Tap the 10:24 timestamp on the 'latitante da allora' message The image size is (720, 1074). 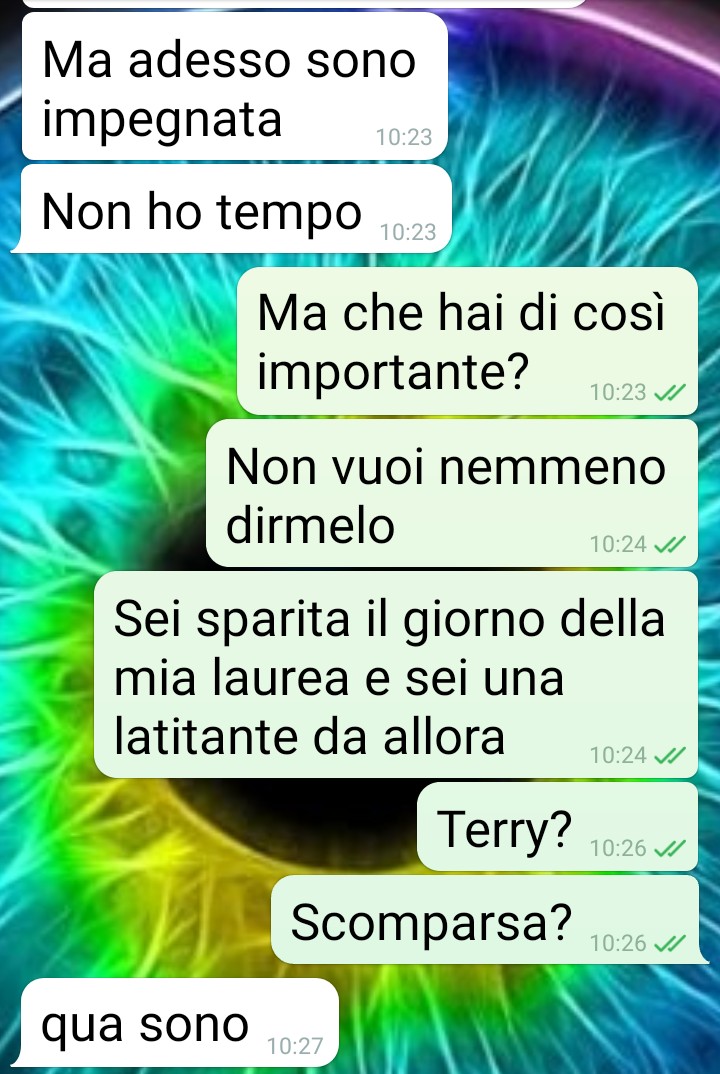pyautogui.click(x=618, y=755)
